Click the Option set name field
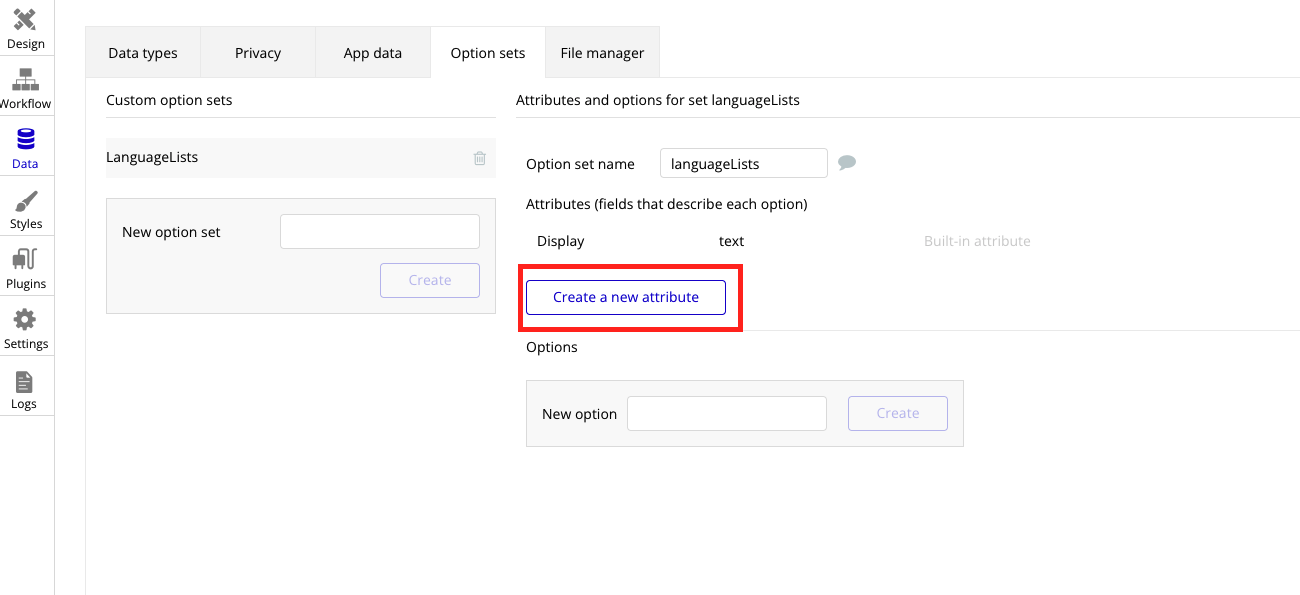The height and width of the screenshot is (595, 1300). click(743, 163)
